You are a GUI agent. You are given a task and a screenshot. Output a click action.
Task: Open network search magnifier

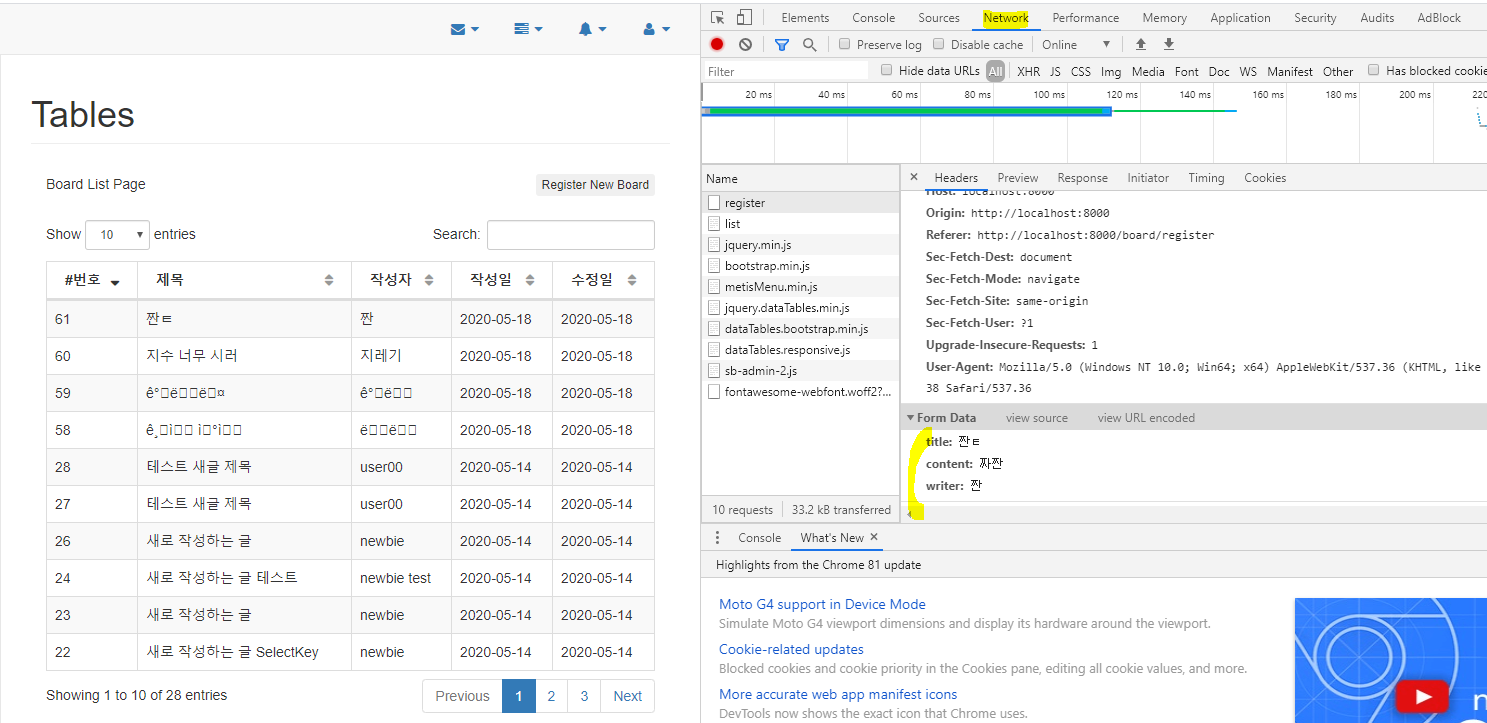point(810,44)
